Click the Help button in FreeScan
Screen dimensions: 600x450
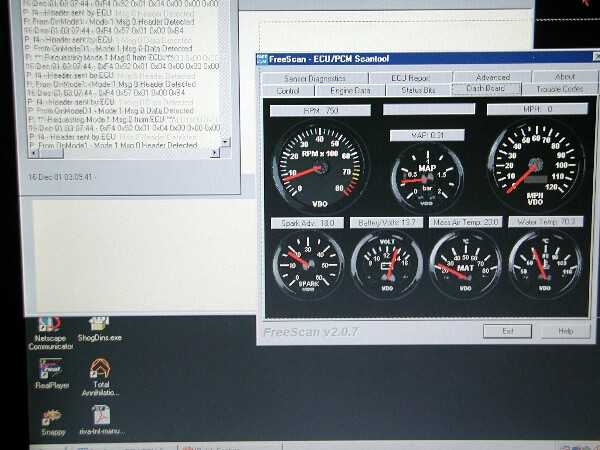point(566,331)
